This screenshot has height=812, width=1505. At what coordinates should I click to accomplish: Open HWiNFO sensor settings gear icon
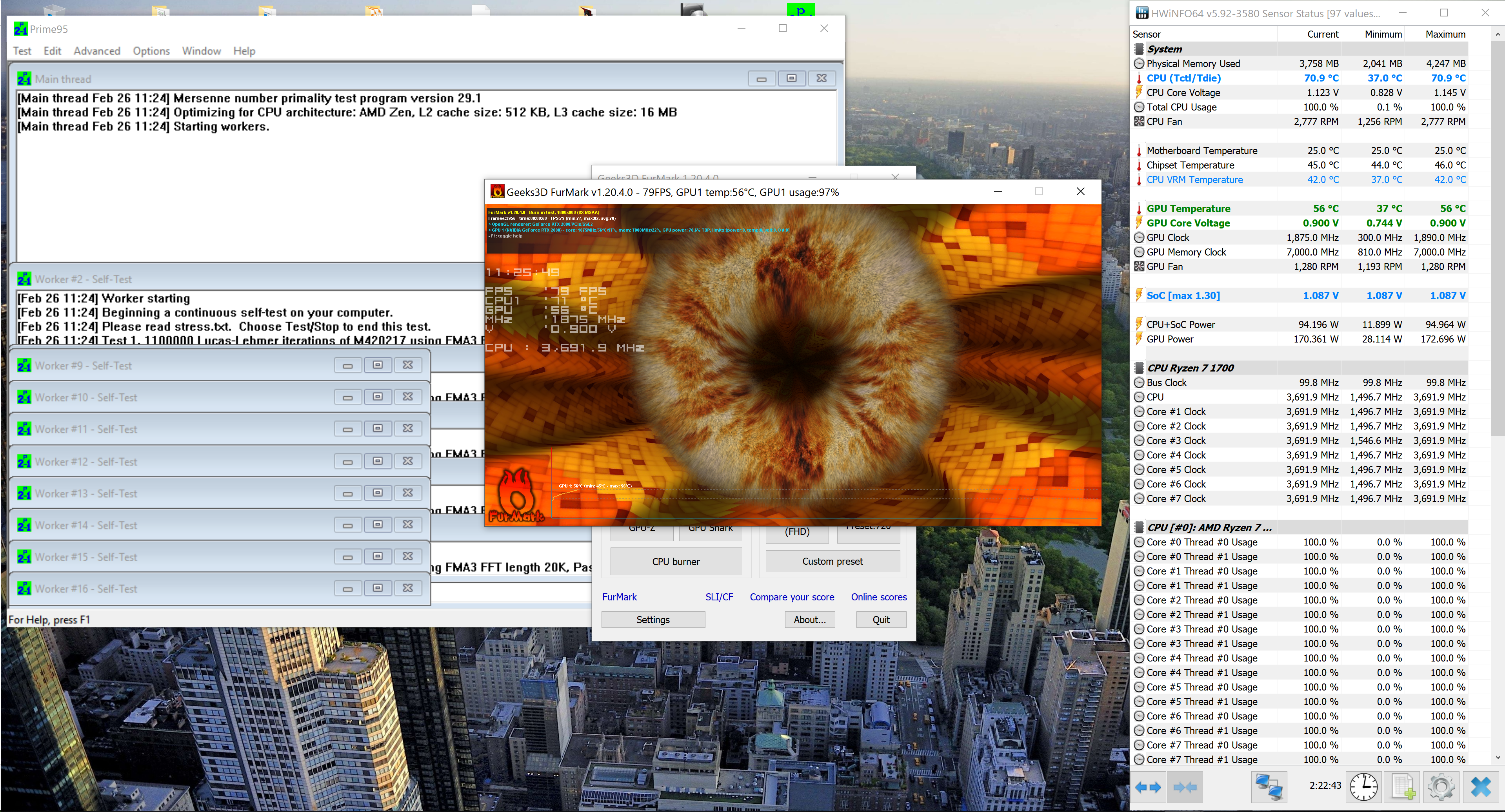[1441, 787]
